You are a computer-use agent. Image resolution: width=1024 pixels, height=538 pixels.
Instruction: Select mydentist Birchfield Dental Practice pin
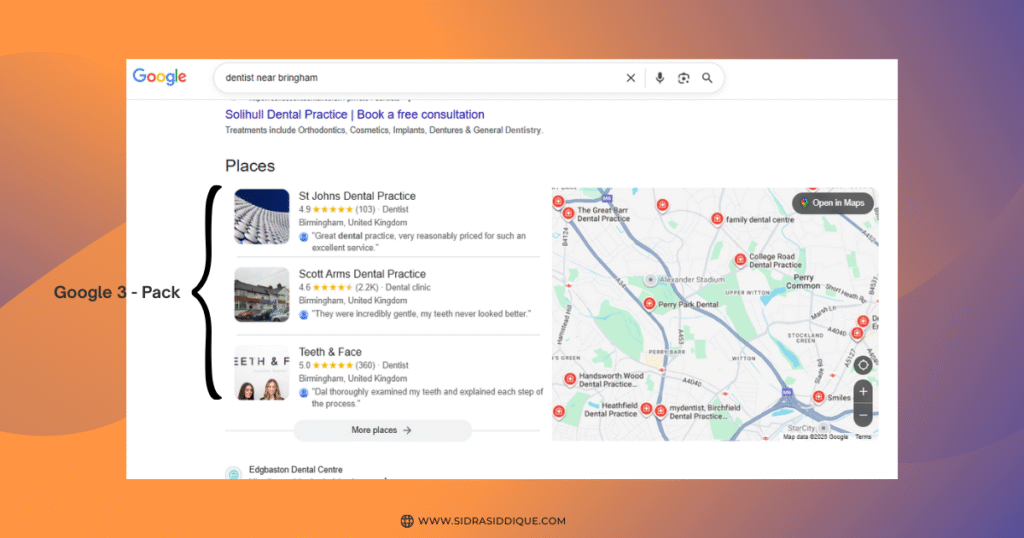coord(661,411)
